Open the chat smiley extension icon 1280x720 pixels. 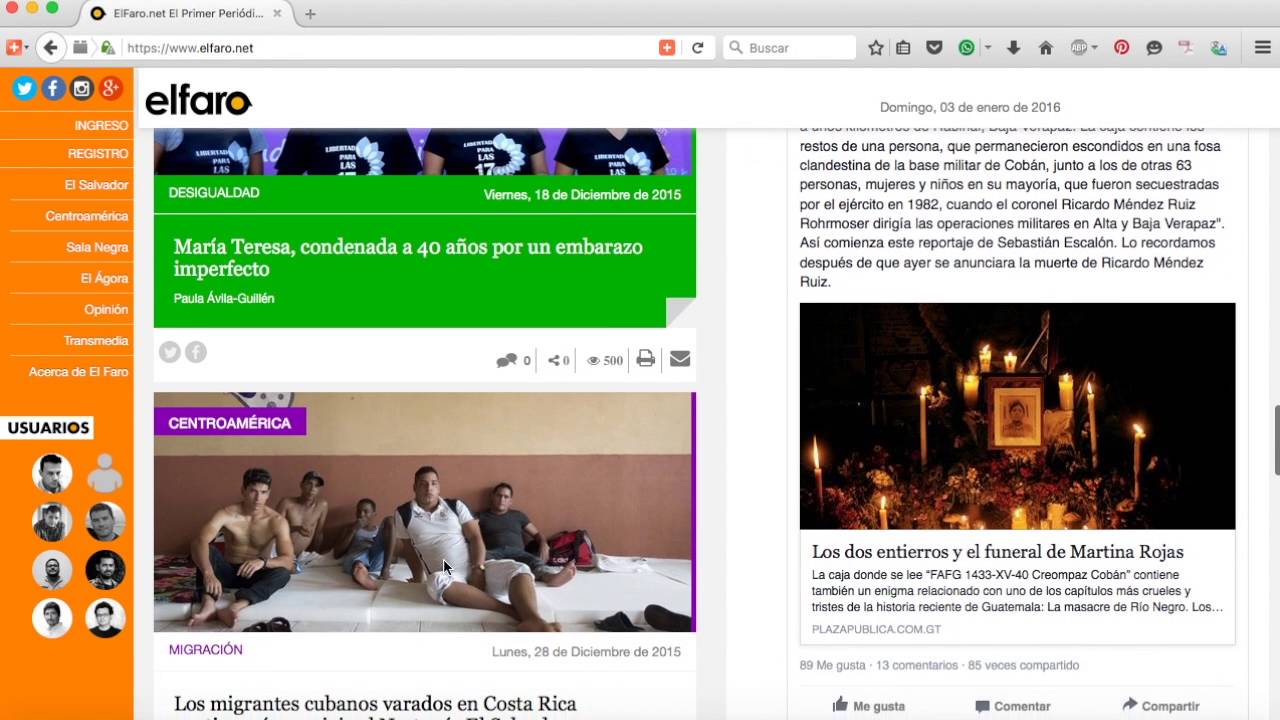[x=1154, y=47]
